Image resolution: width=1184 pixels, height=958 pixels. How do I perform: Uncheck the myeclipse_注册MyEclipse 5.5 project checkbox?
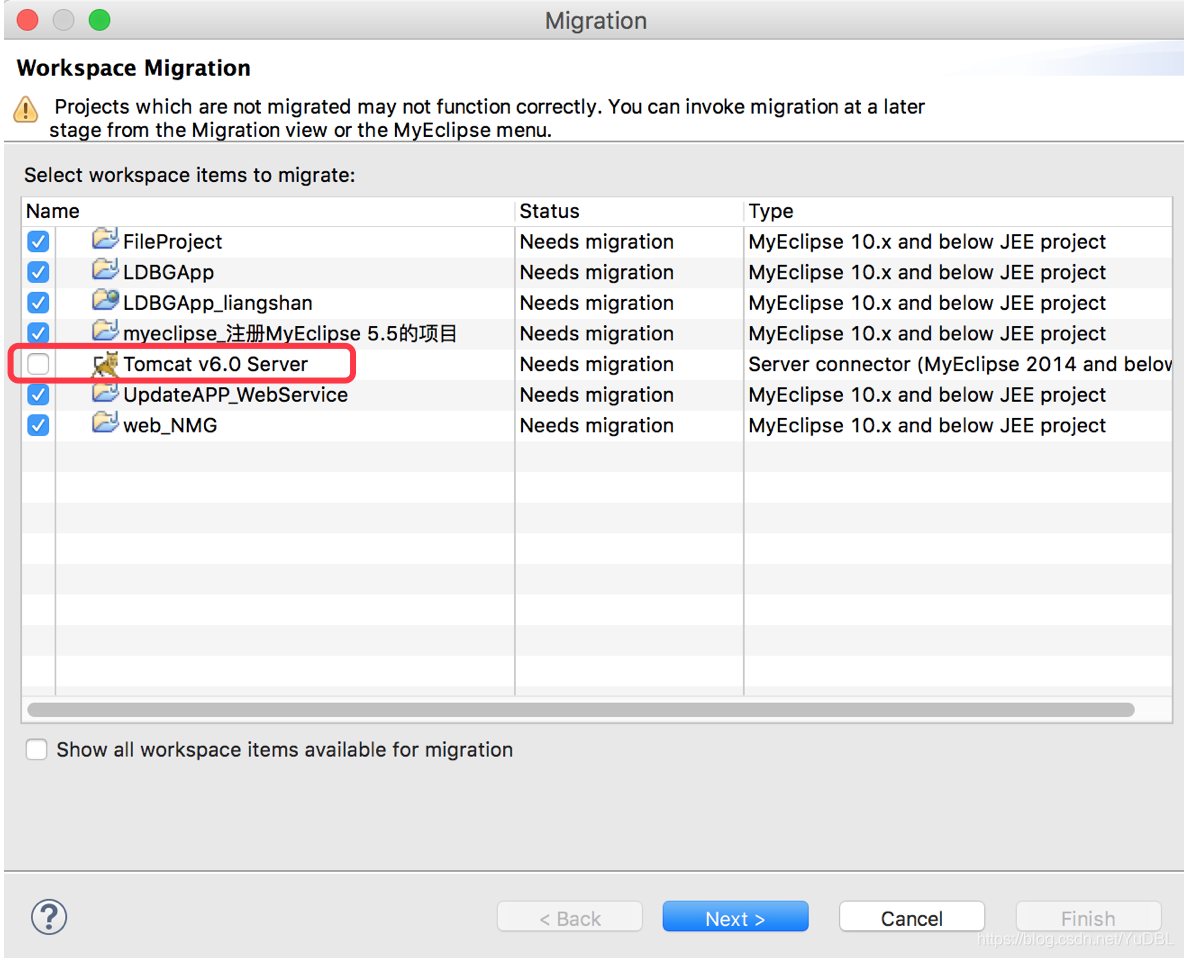[x=38, y=333]
